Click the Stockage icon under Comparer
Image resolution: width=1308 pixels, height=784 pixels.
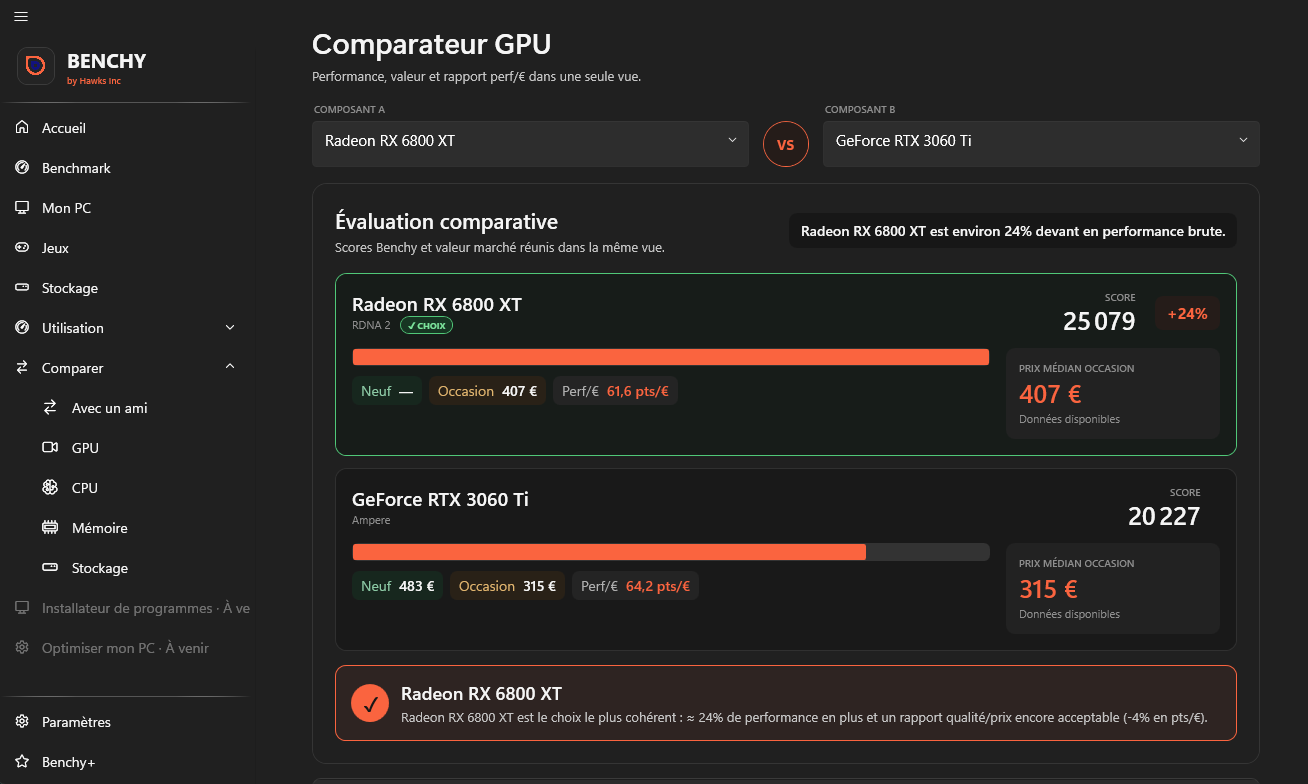50,568
